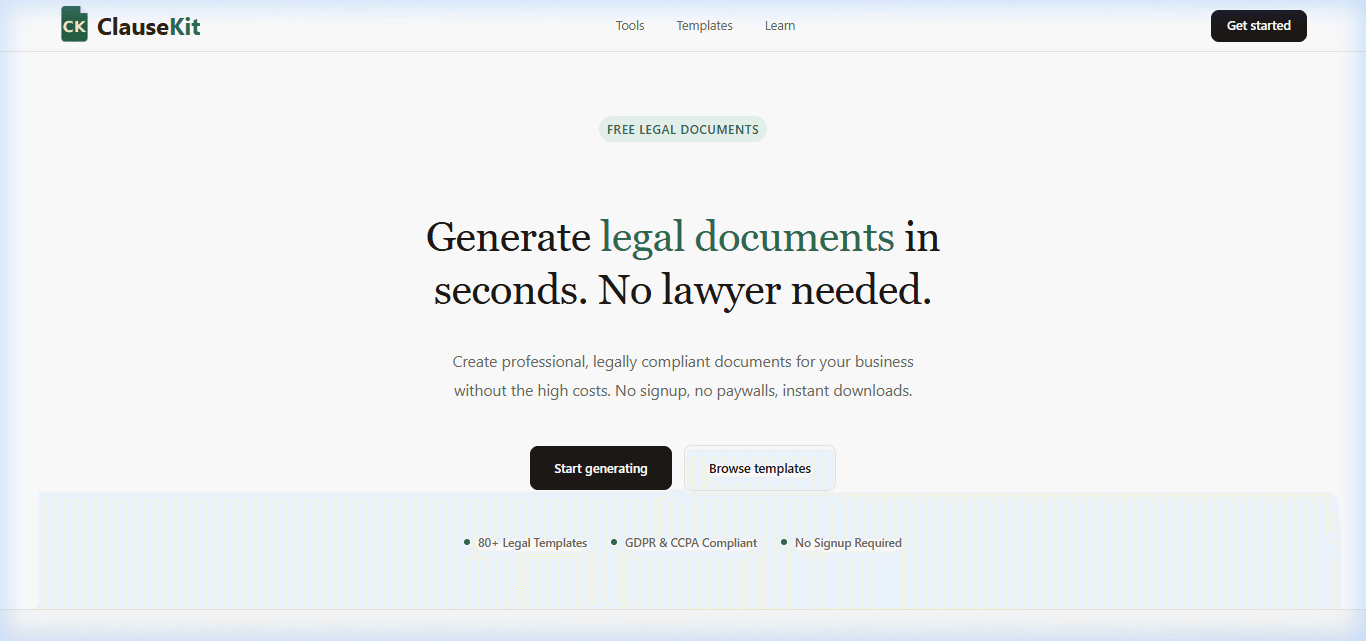Click the 'No signup, no paywalls' description line
The image size is (1366, 641).
tap(683, 391)
